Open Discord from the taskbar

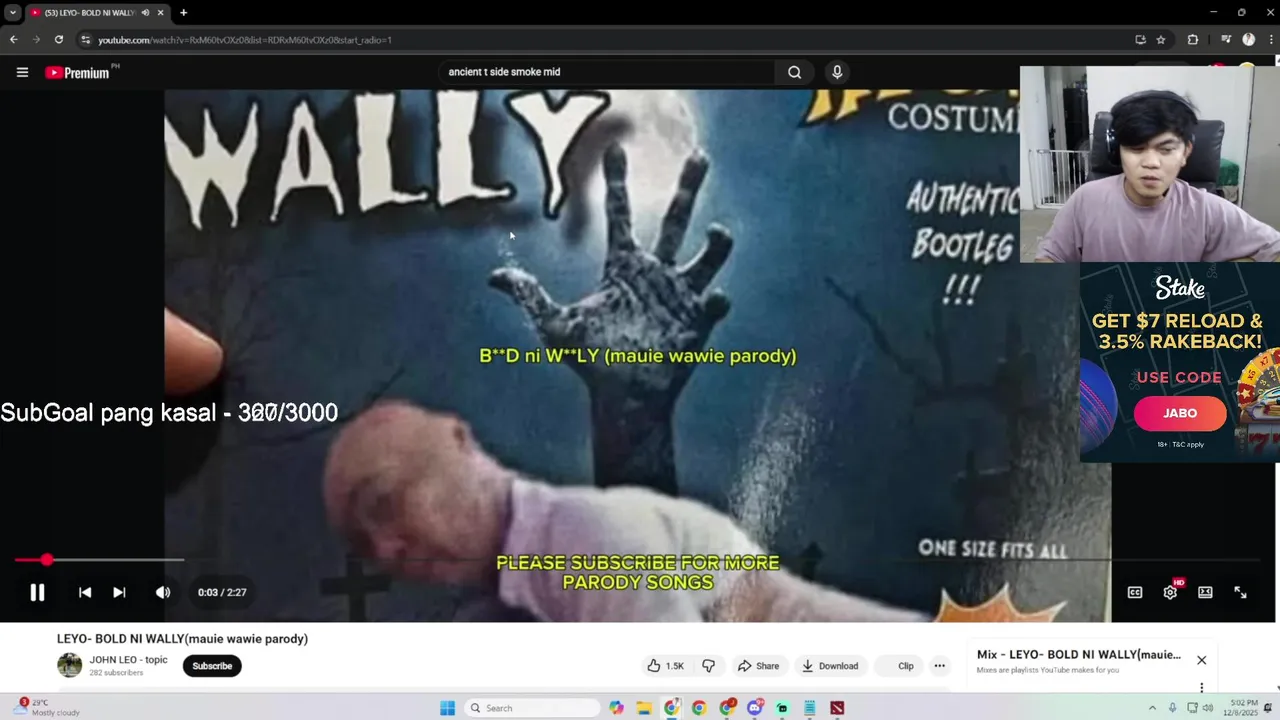click(754, 708)
